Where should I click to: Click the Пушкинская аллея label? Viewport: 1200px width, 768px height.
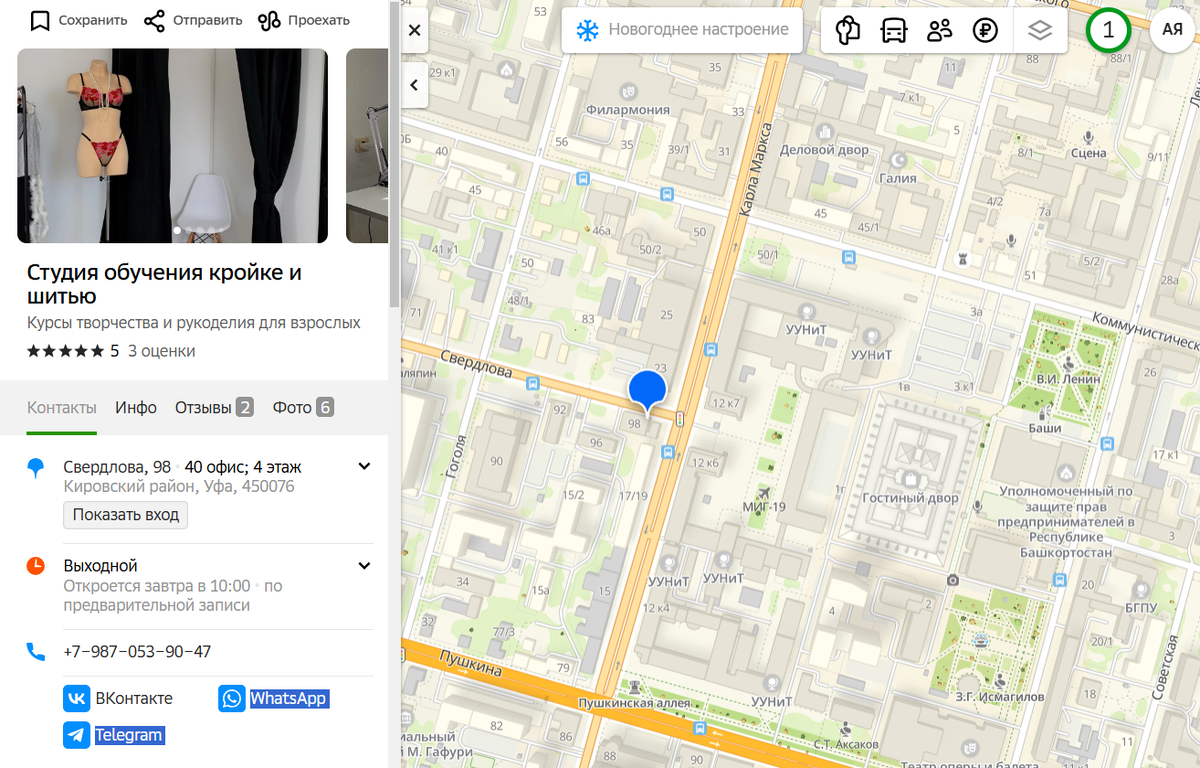pos(634,703)
